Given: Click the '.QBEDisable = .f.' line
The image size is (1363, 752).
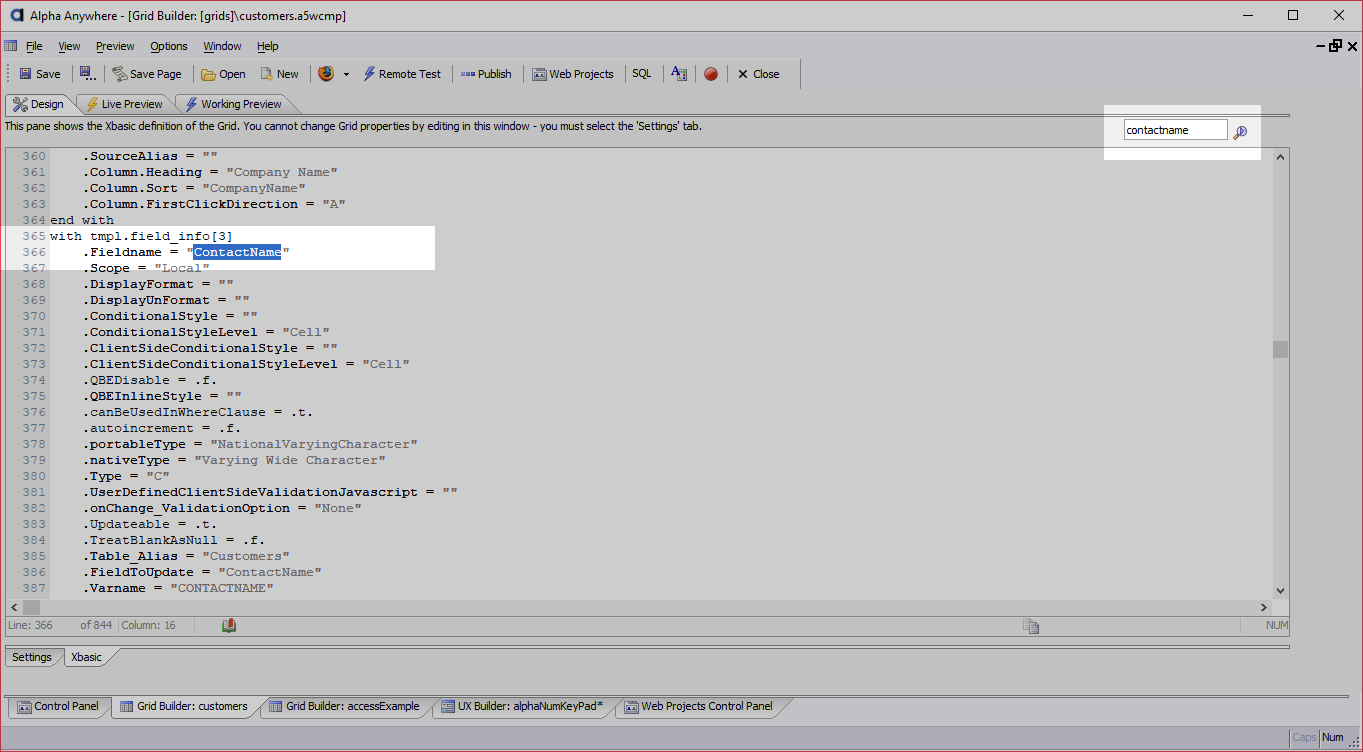Looking at the screenshot, I should 150,380.
